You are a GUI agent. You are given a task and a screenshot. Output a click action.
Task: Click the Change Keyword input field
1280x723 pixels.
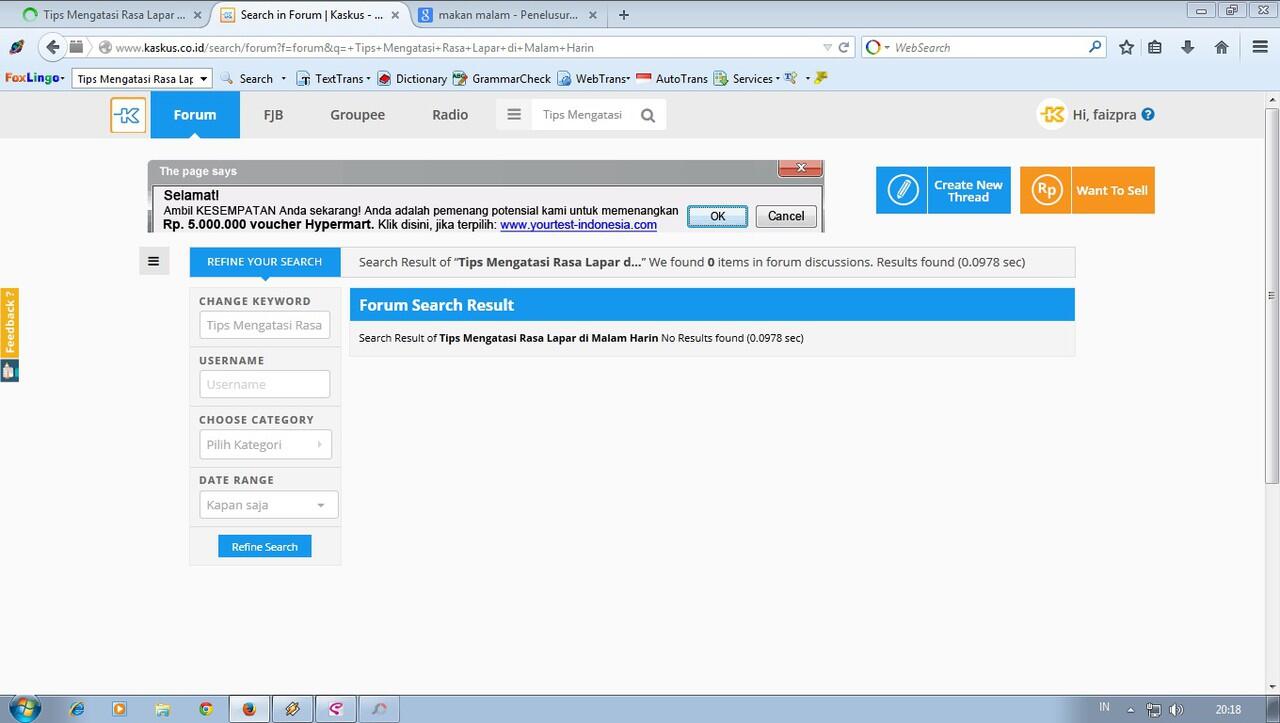coord(265,325)
